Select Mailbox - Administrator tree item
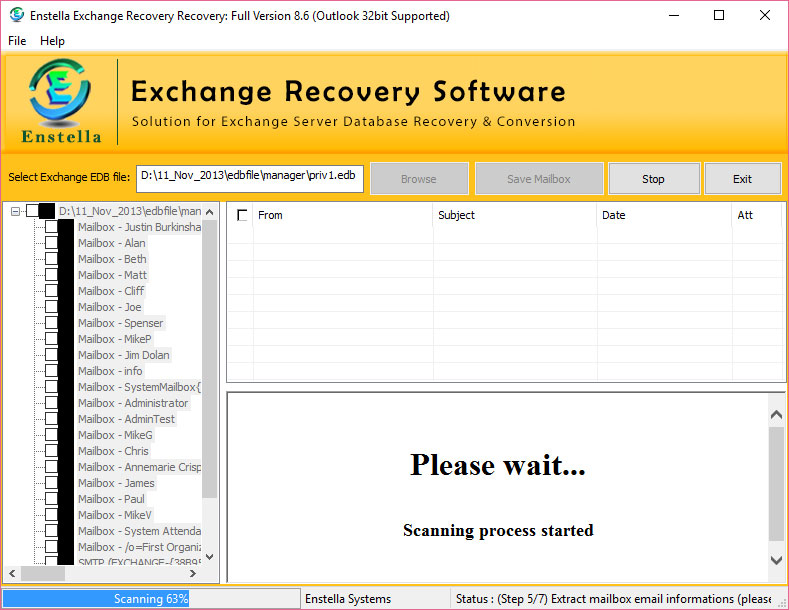789x610 pixels. (x=133, y=403)
